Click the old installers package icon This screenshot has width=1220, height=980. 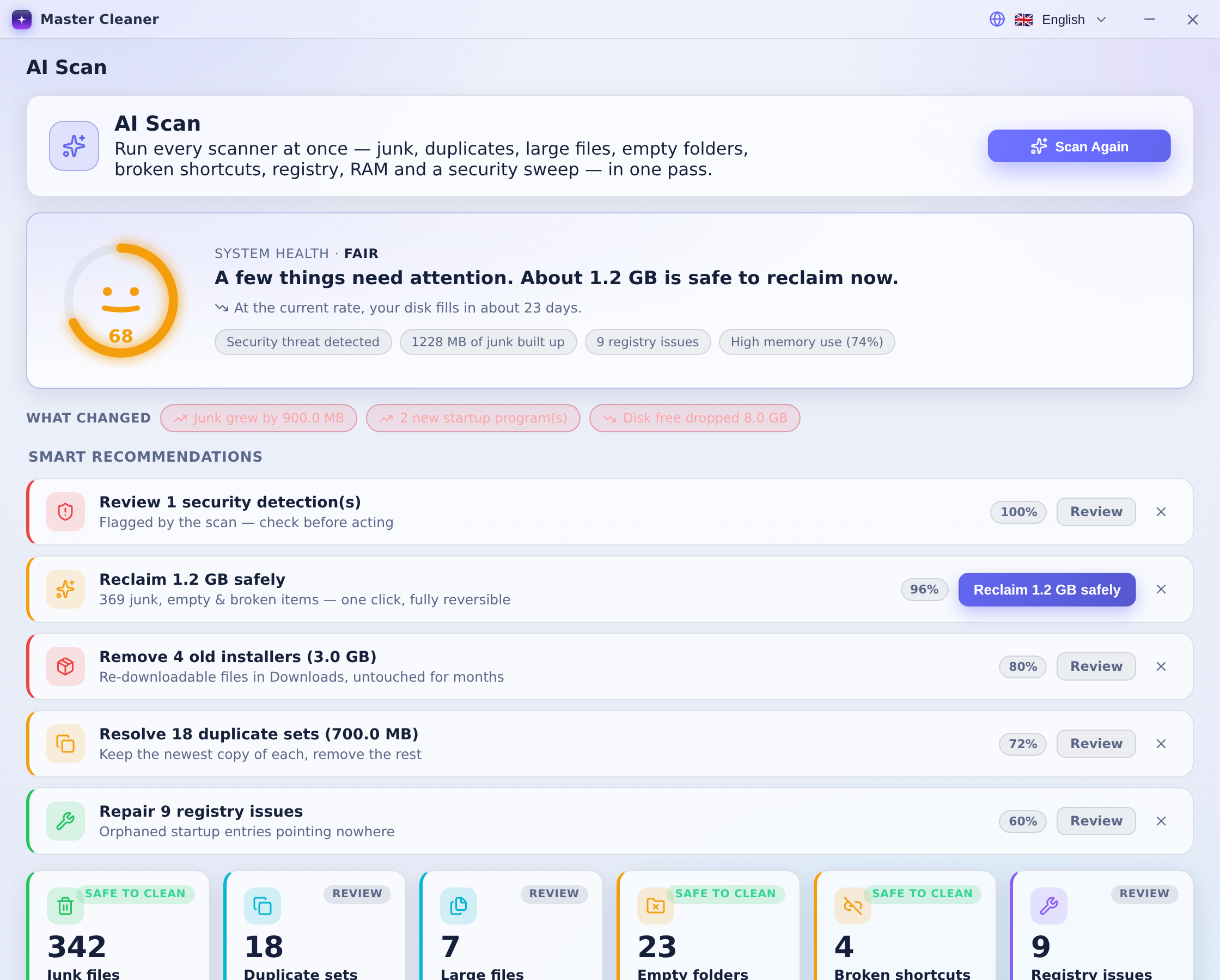(66, 666)
